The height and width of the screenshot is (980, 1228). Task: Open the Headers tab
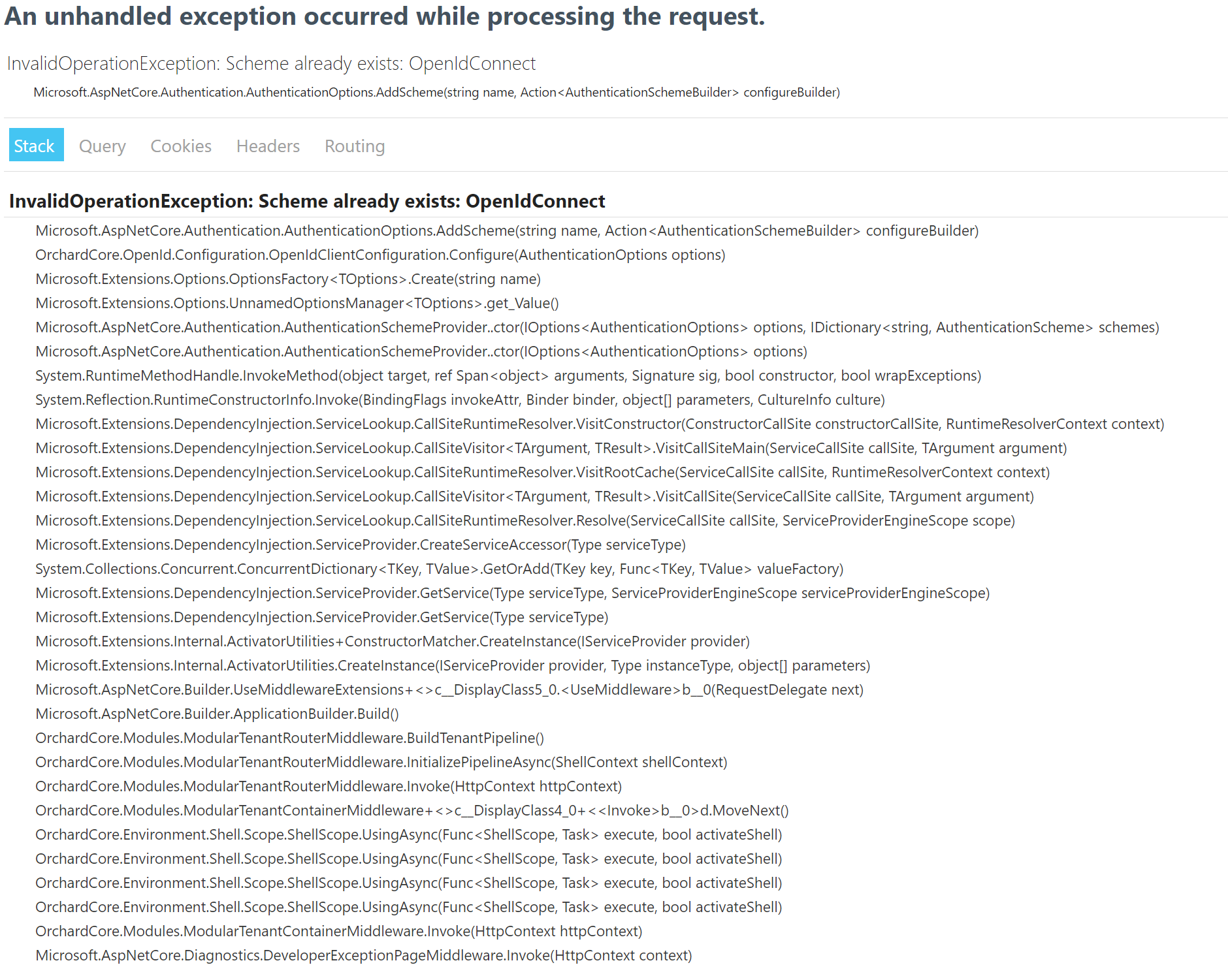[267, 146]
